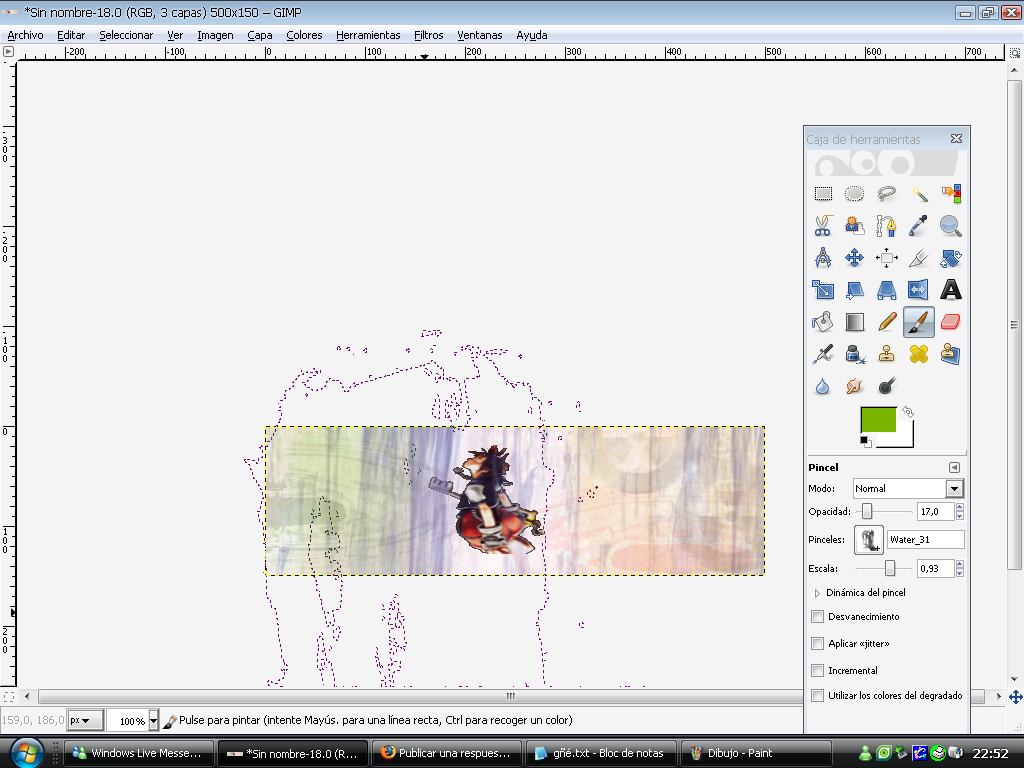The image size is (1024, 768).
Task: Select the Ink tool
Action: (854, 354)
